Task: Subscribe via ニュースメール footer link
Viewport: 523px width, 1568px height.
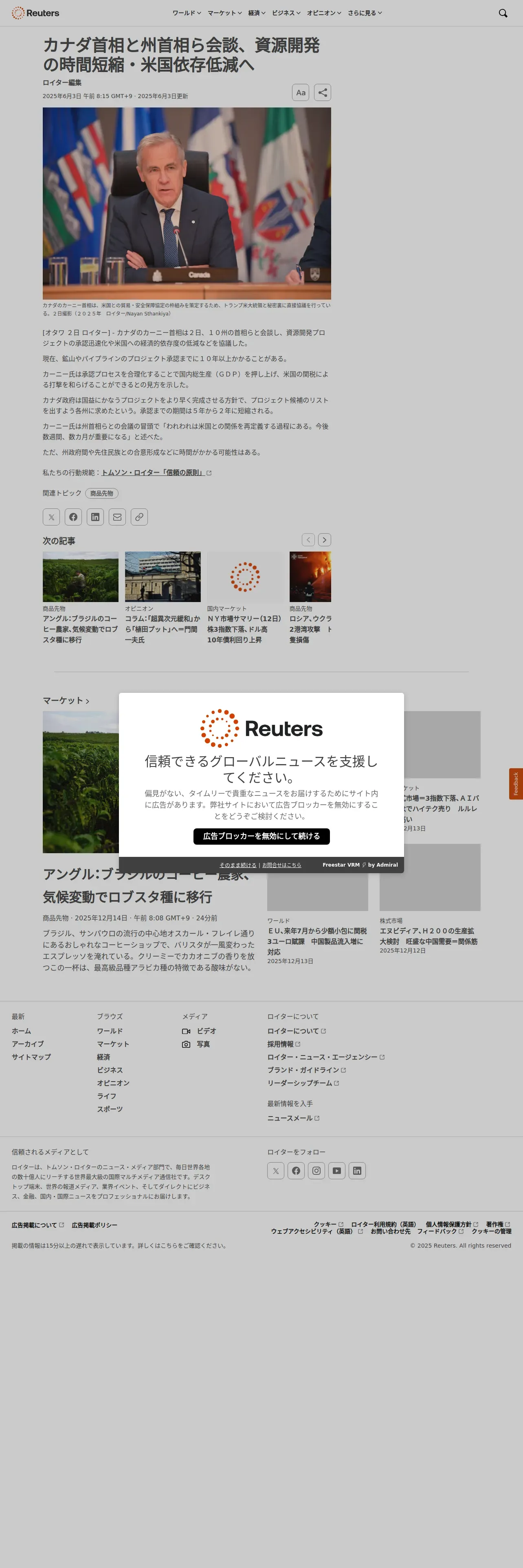Action: tap(293, 1118)
